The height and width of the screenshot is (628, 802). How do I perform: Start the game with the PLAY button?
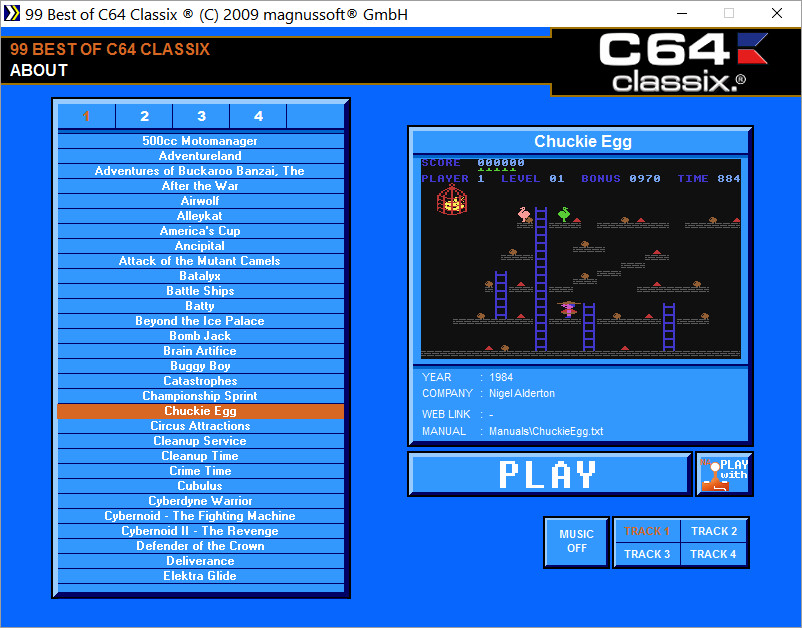point(550,474)
